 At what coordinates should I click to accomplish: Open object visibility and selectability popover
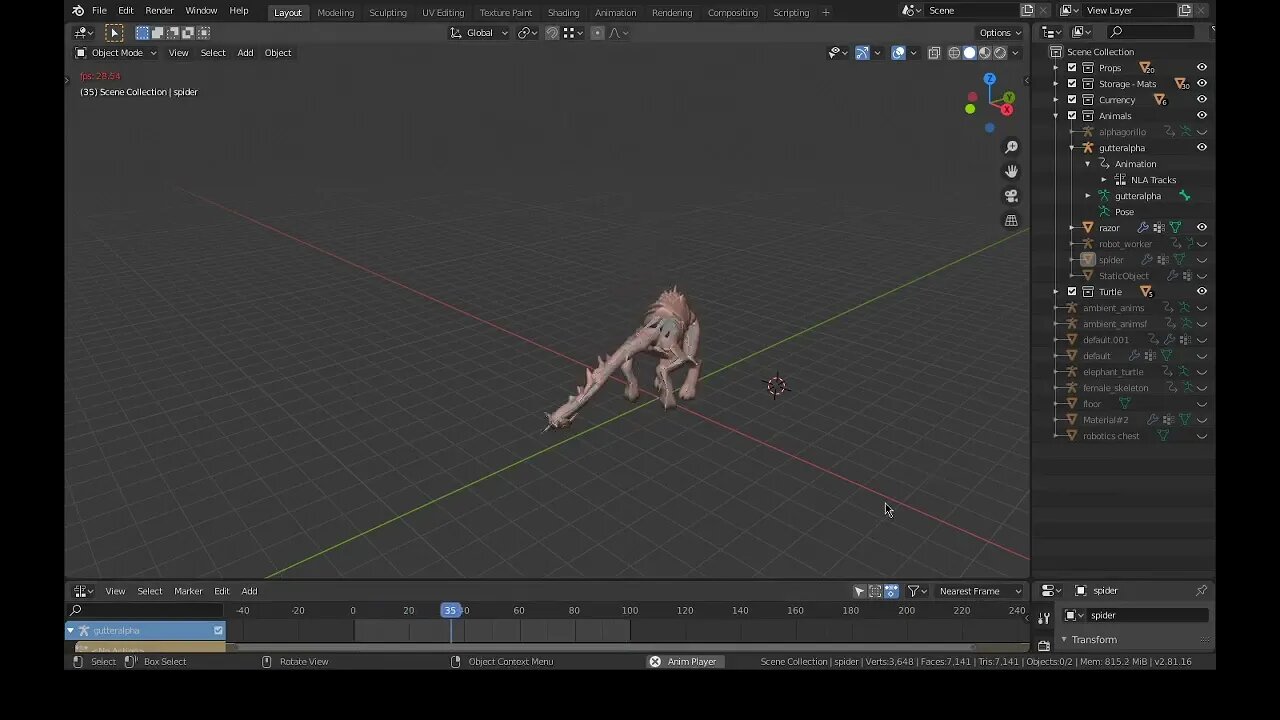coord(838,53)
